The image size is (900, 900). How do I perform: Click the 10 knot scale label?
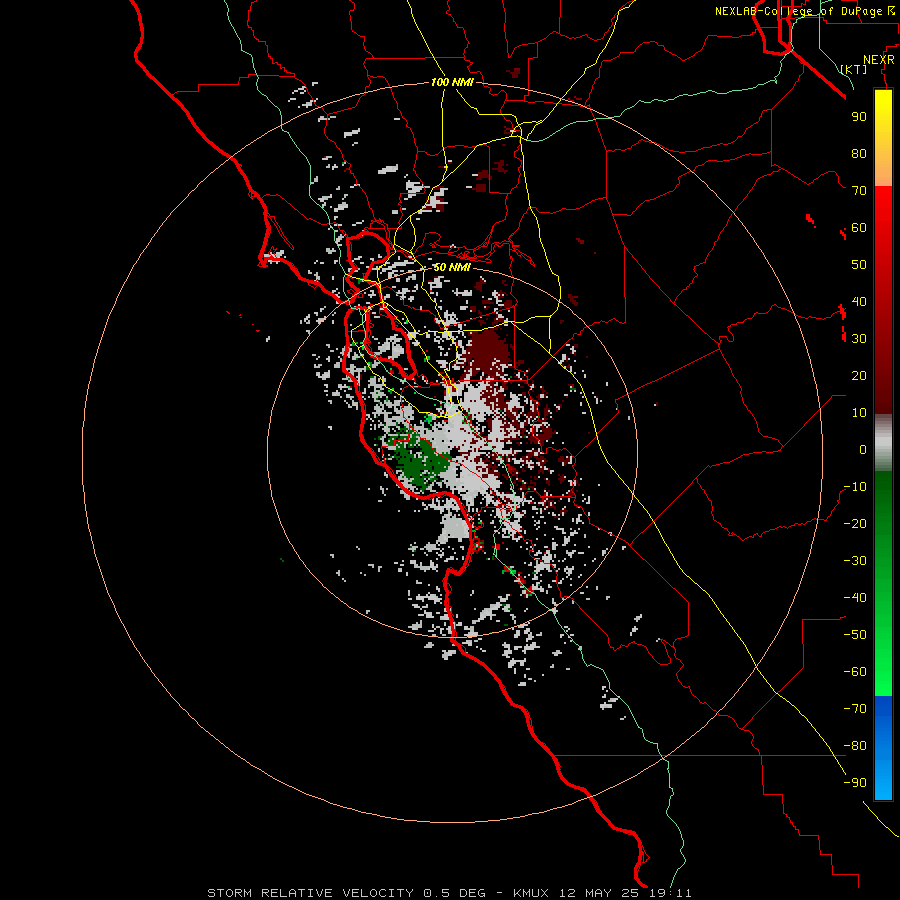[x=859, y=413]
